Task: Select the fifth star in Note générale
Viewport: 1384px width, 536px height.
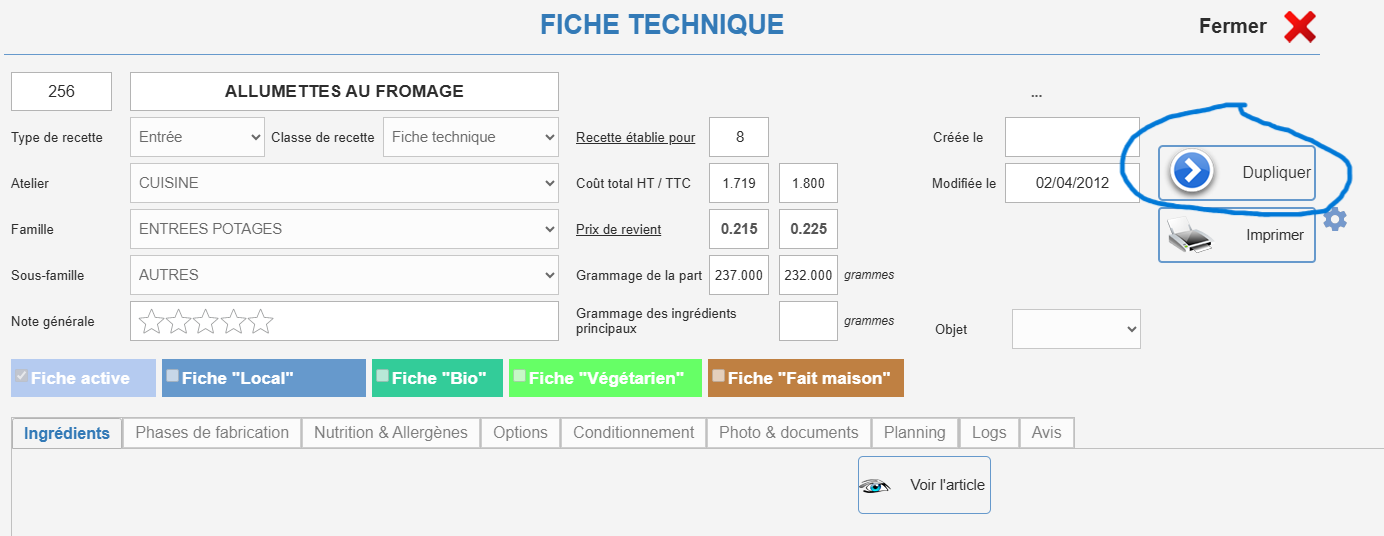Action: pyautogui.click(x=261, y=321)
